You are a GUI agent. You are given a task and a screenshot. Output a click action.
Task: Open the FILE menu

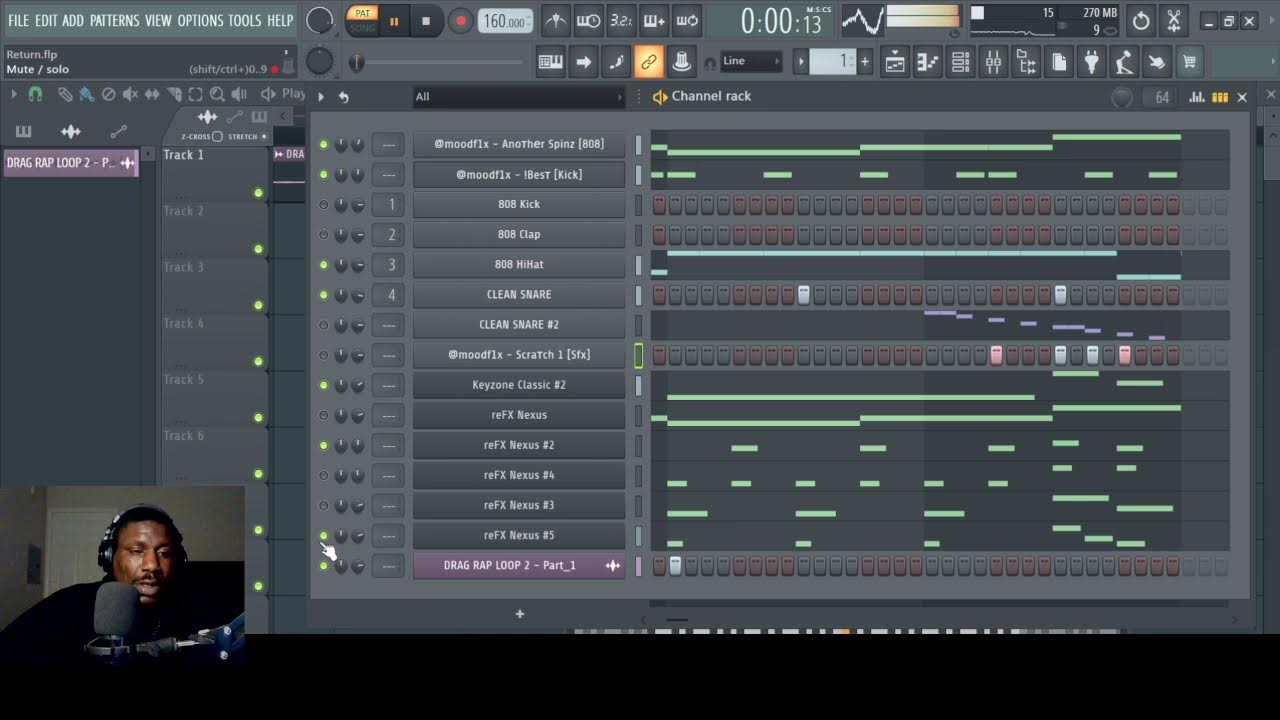(x=19, y=20)
